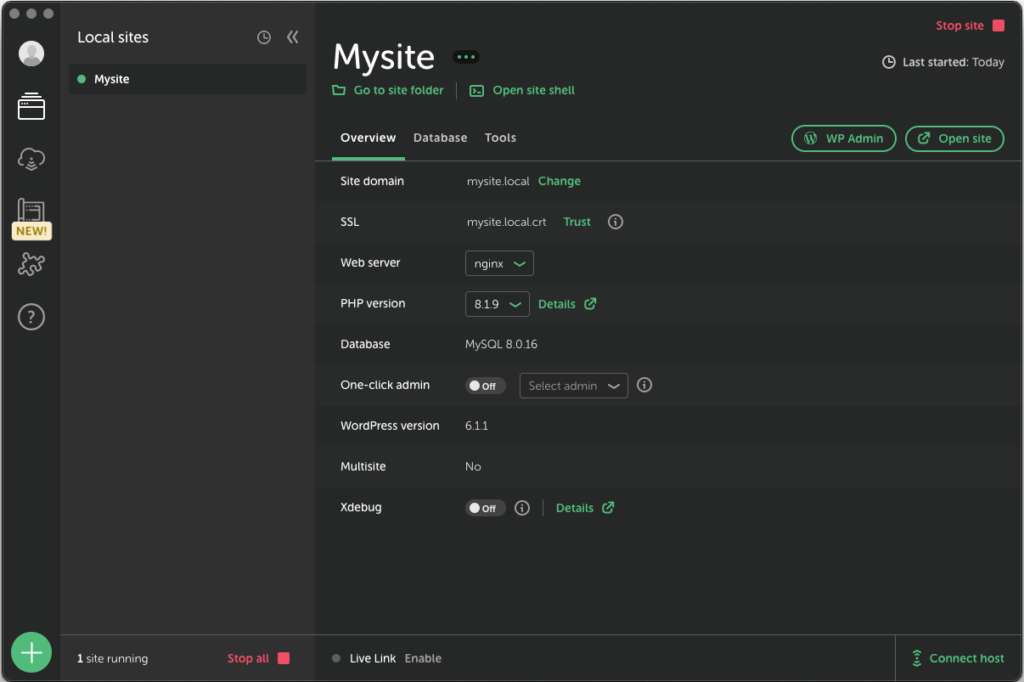Image resolution: width=1024 pixels, height=682 pixels.
Task: Click the Mysite page title
Action: [384, 57]
